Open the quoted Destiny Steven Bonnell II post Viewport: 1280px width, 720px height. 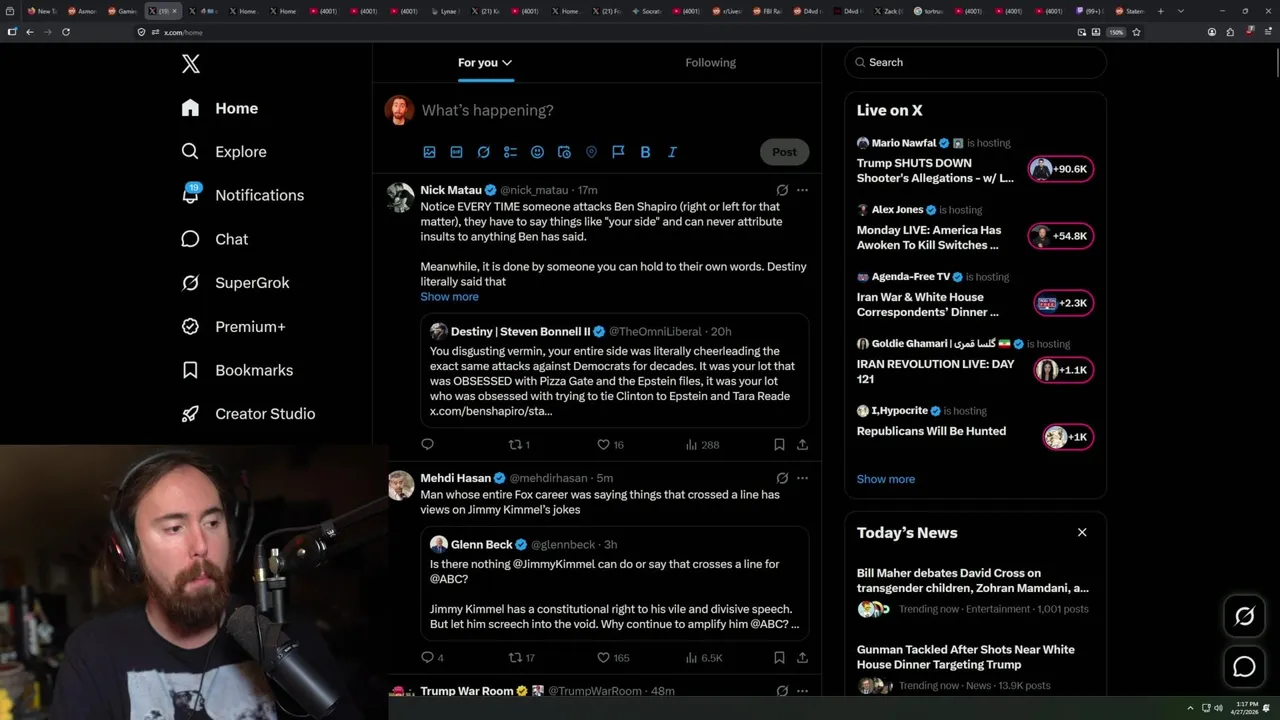click(614, 370)
